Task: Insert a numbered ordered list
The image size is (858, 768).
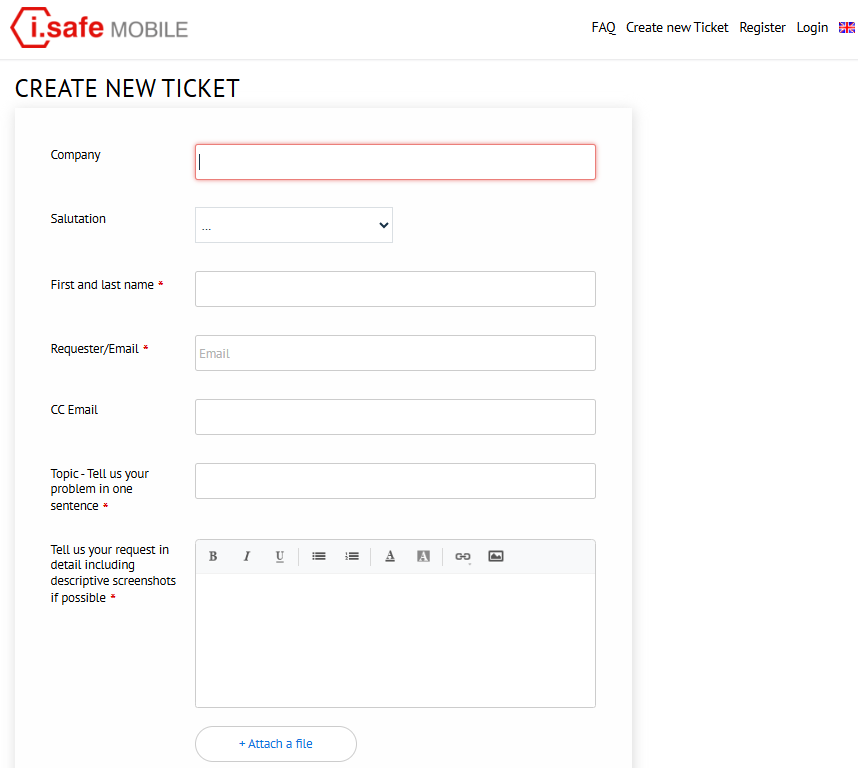Action: point(352,556)
